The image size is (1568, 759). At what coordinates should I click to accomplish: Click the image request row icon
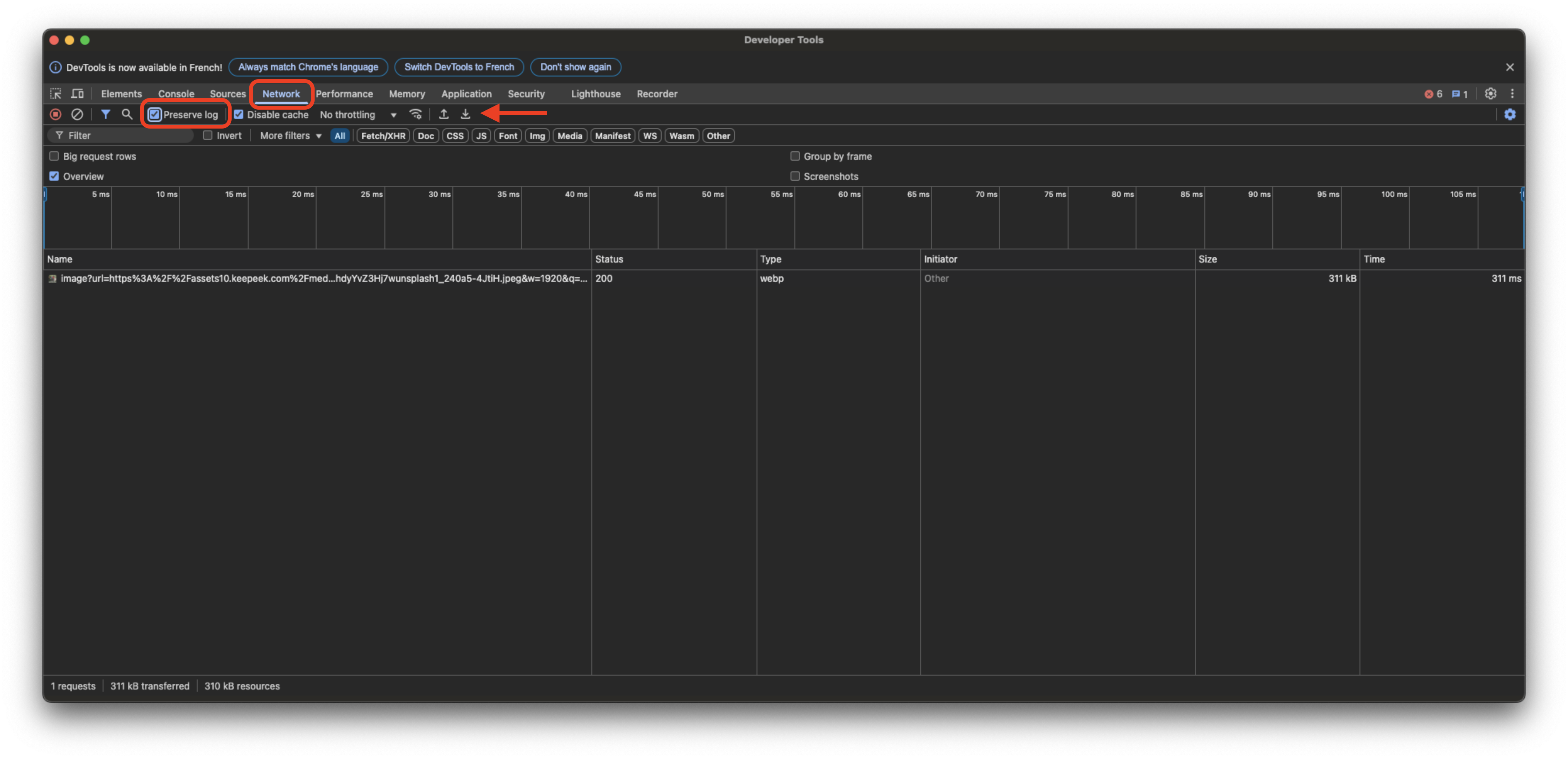click(x=52, y=279)
